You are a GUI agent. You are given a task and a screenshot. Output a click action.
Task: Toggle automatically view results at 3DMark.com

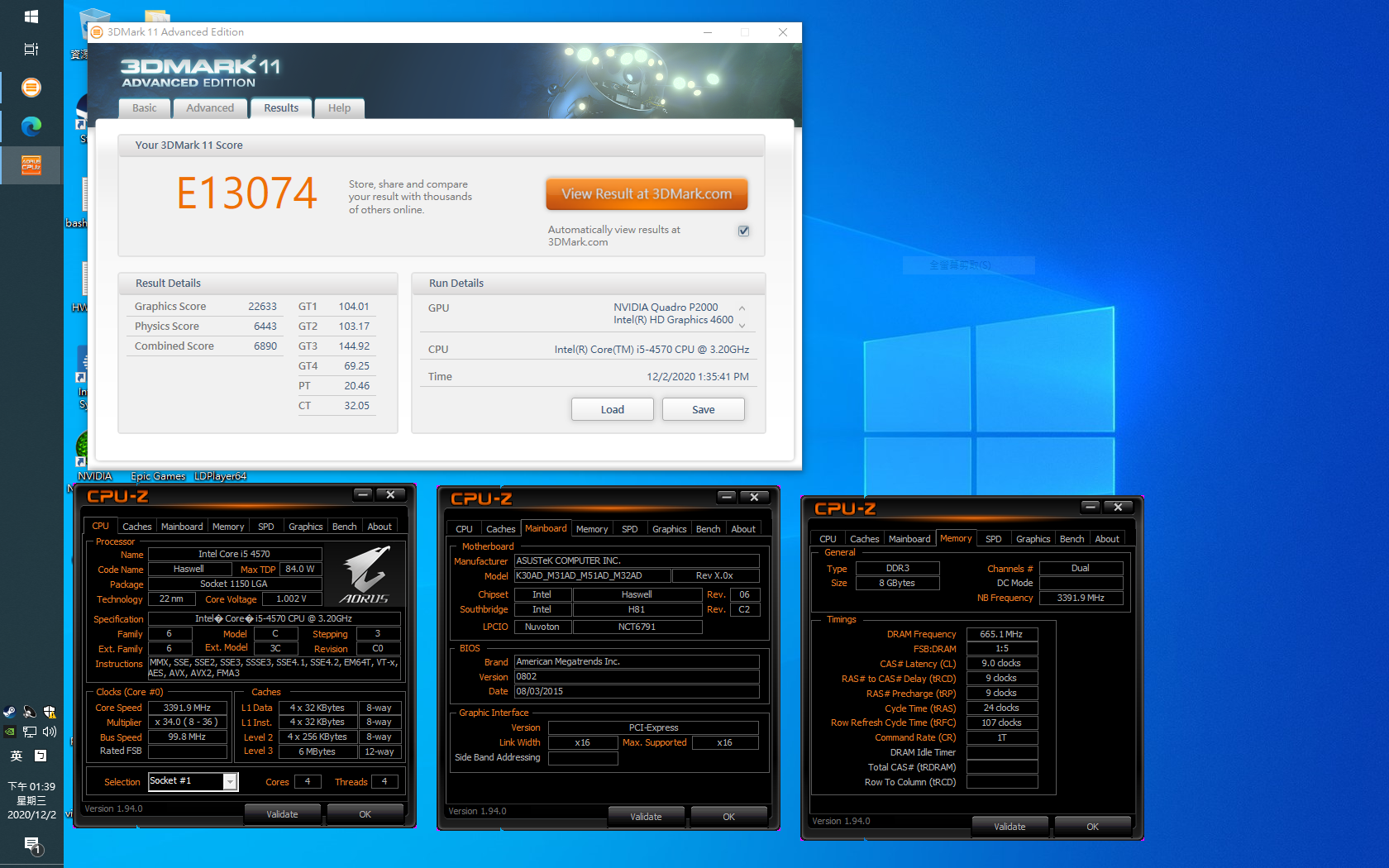coord(743,231)
